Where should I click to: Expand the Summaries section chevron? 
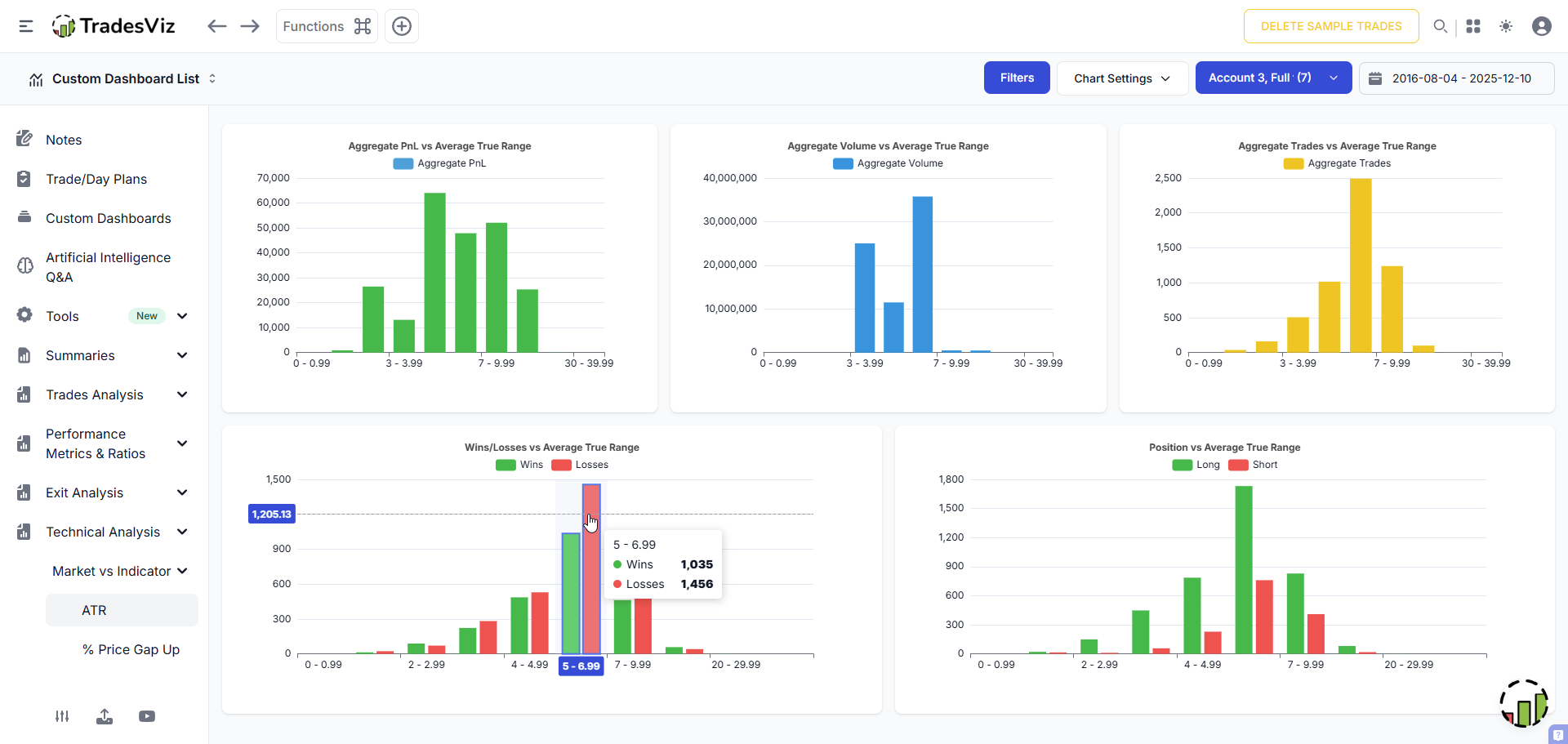coord(182,355)
